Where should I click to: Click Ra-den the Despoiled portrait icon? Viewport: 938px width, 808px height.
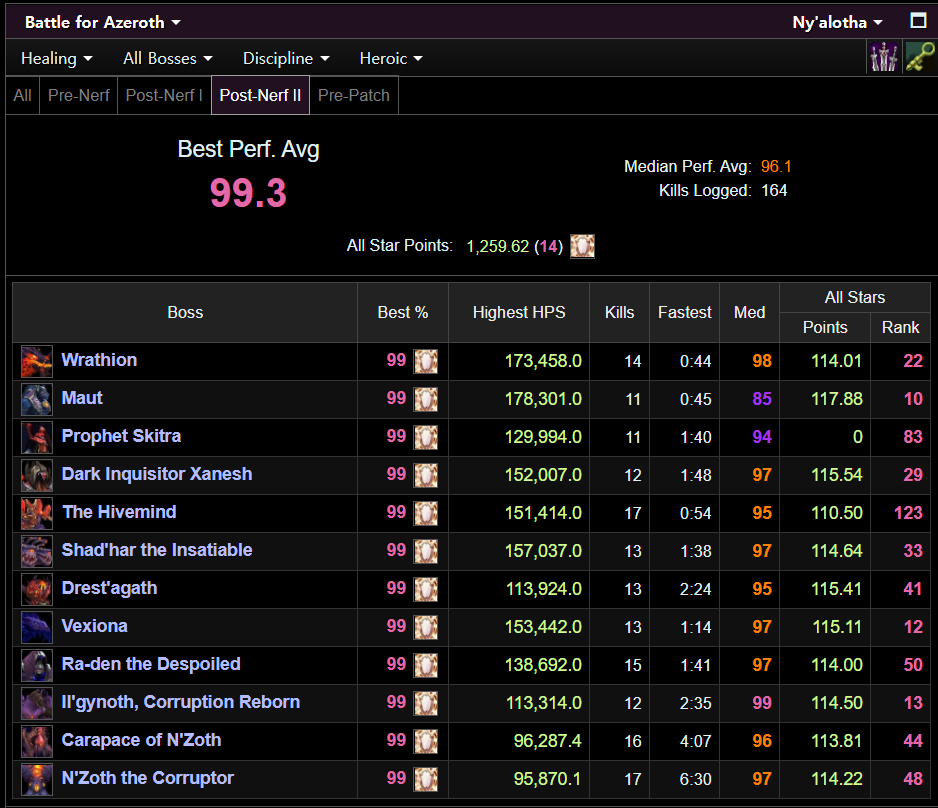tap(36, 665)
